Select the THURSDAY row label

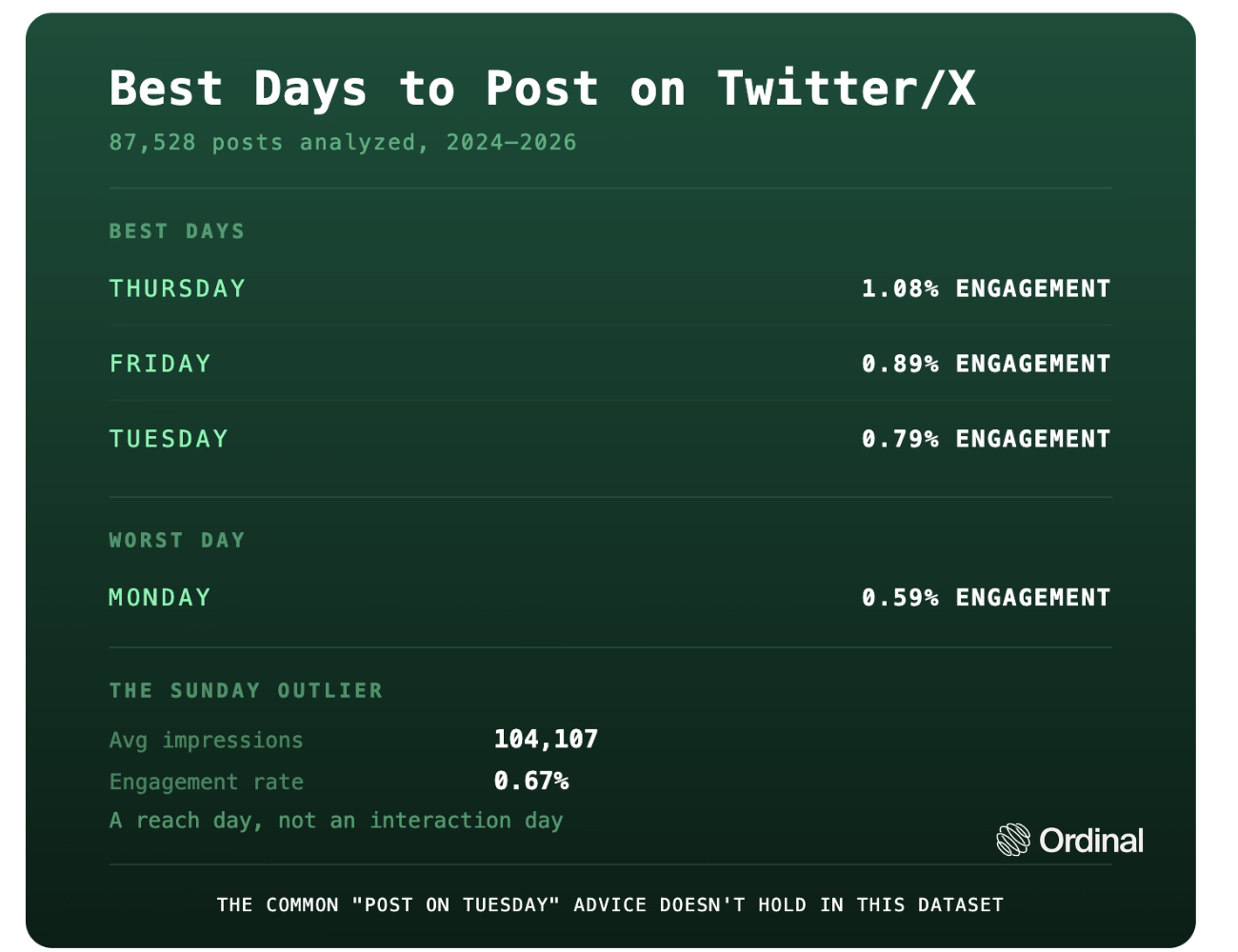pos(177,288)
